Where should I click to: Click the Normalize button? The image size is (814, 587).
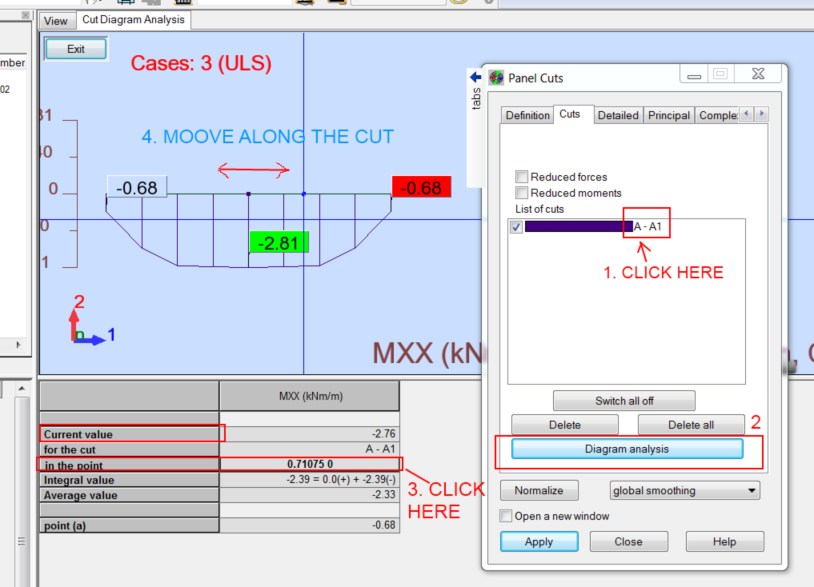point(539,490)
